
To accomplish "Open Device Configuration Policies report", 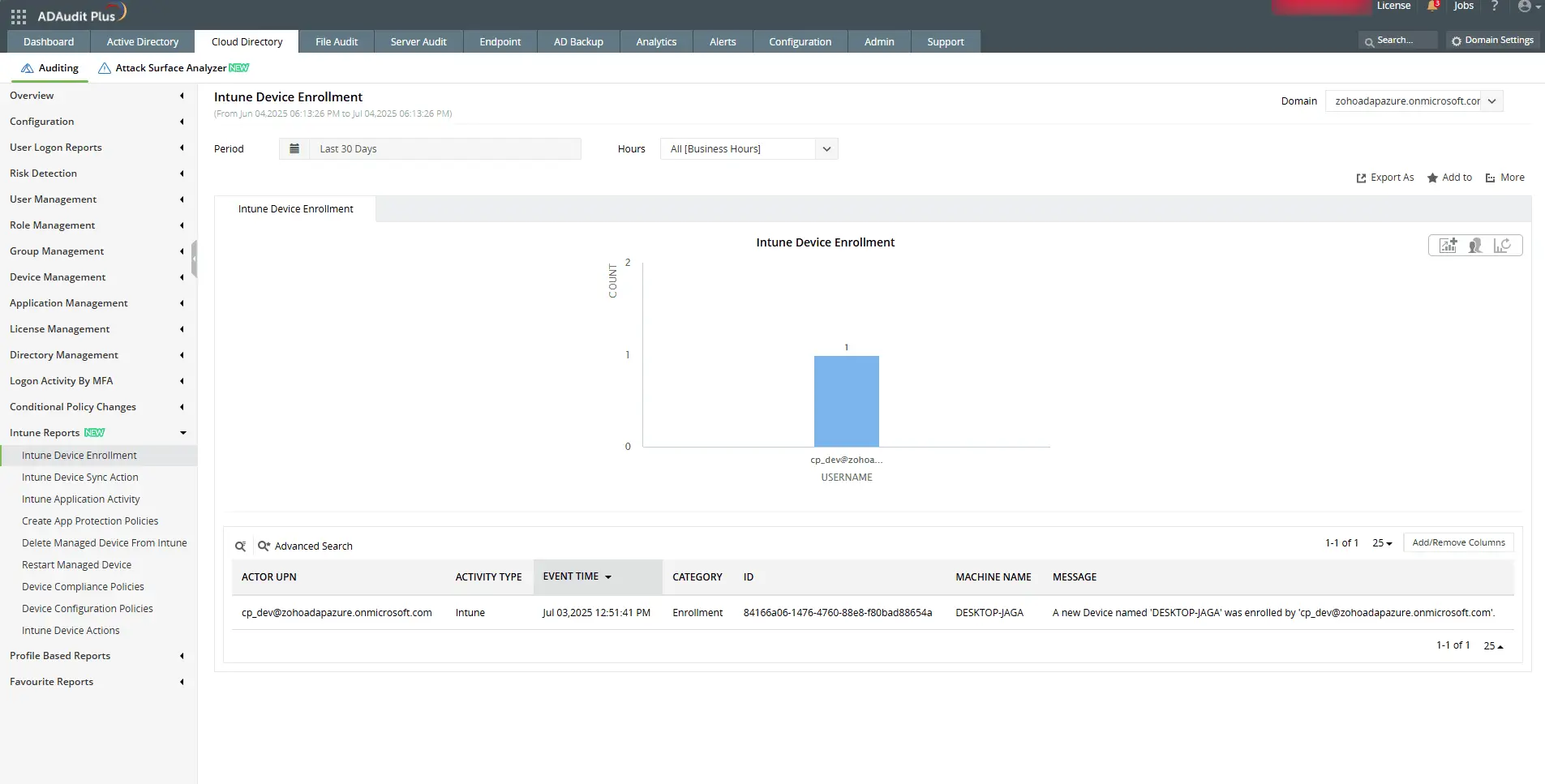I will point(88,609).
